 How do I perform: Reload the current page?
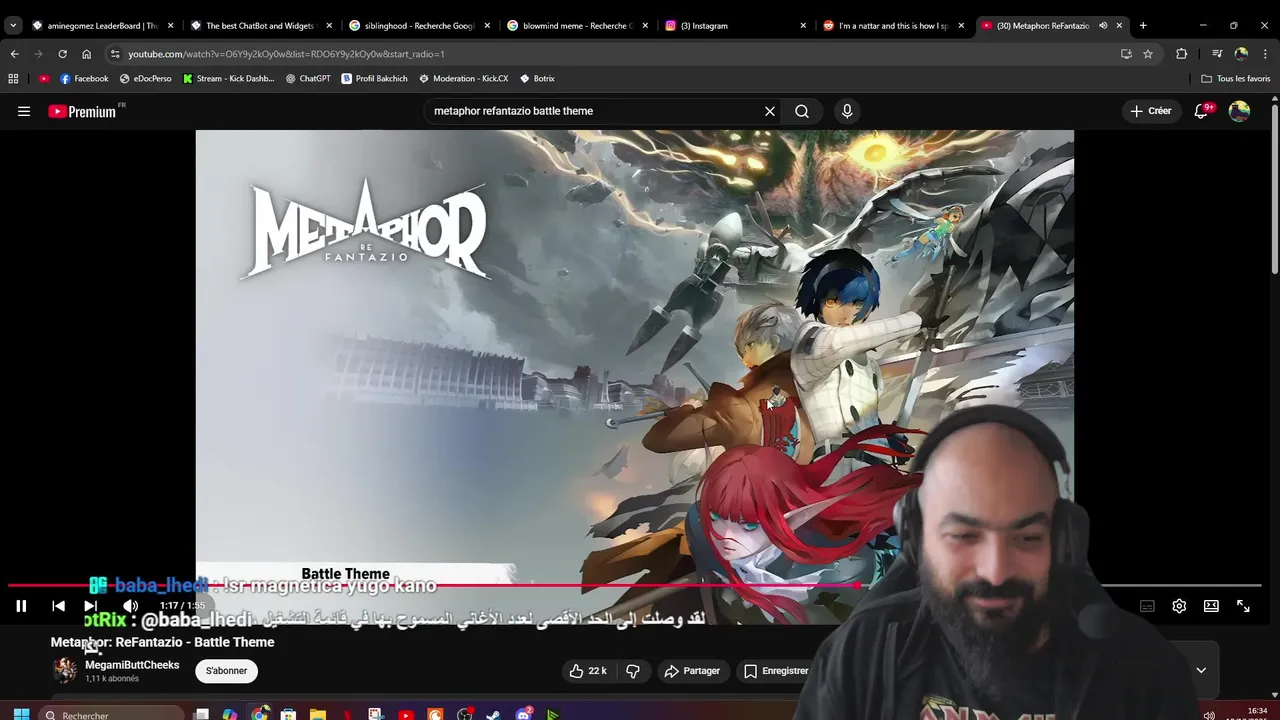click(62, 54)
